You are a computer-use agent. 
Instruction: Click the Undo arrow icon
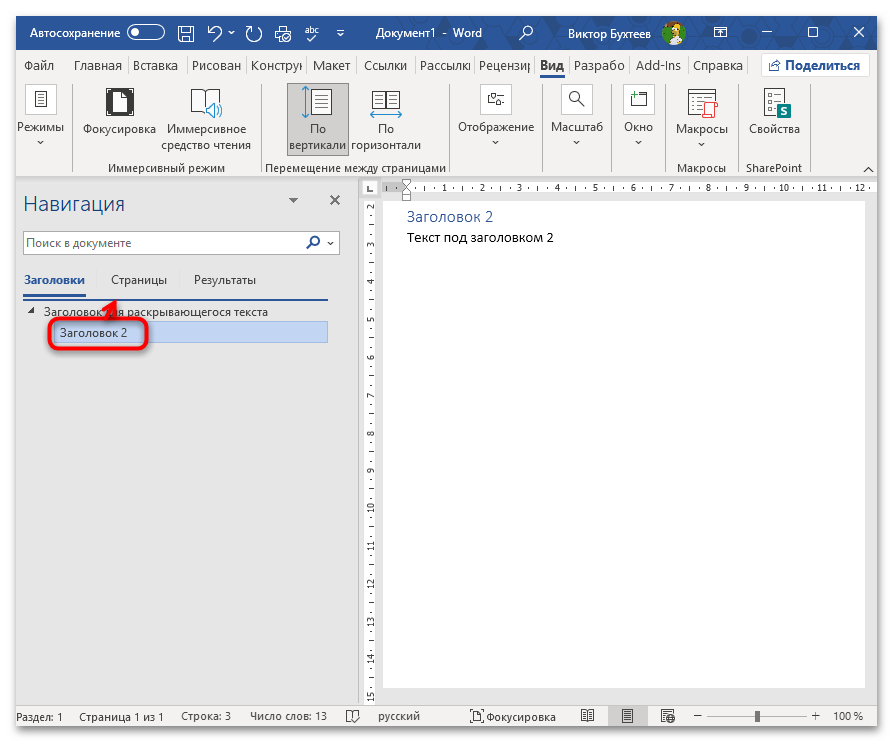coord(214,33)
